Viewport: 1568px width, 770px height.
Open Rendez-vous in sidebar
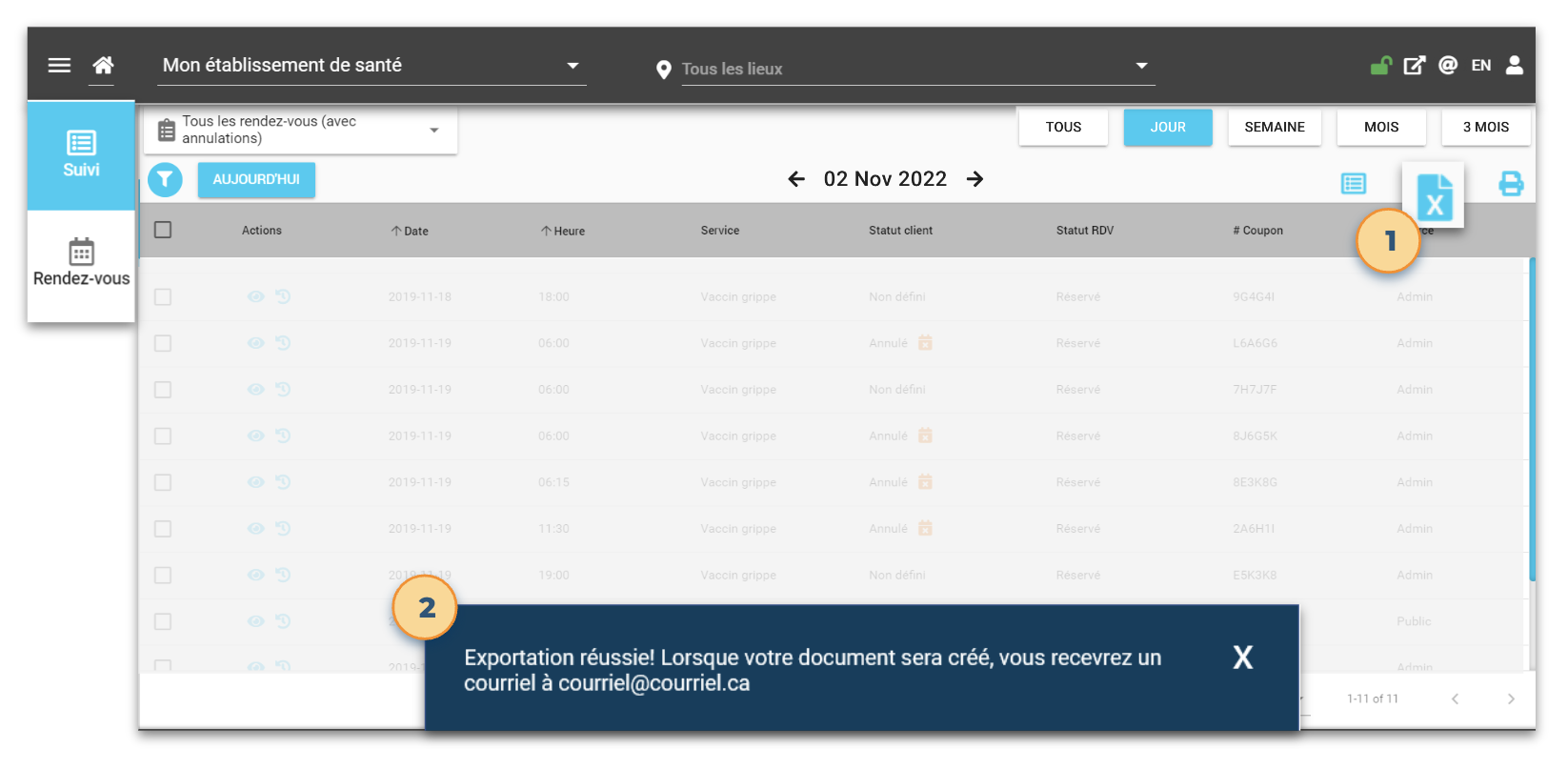[81, 265]
